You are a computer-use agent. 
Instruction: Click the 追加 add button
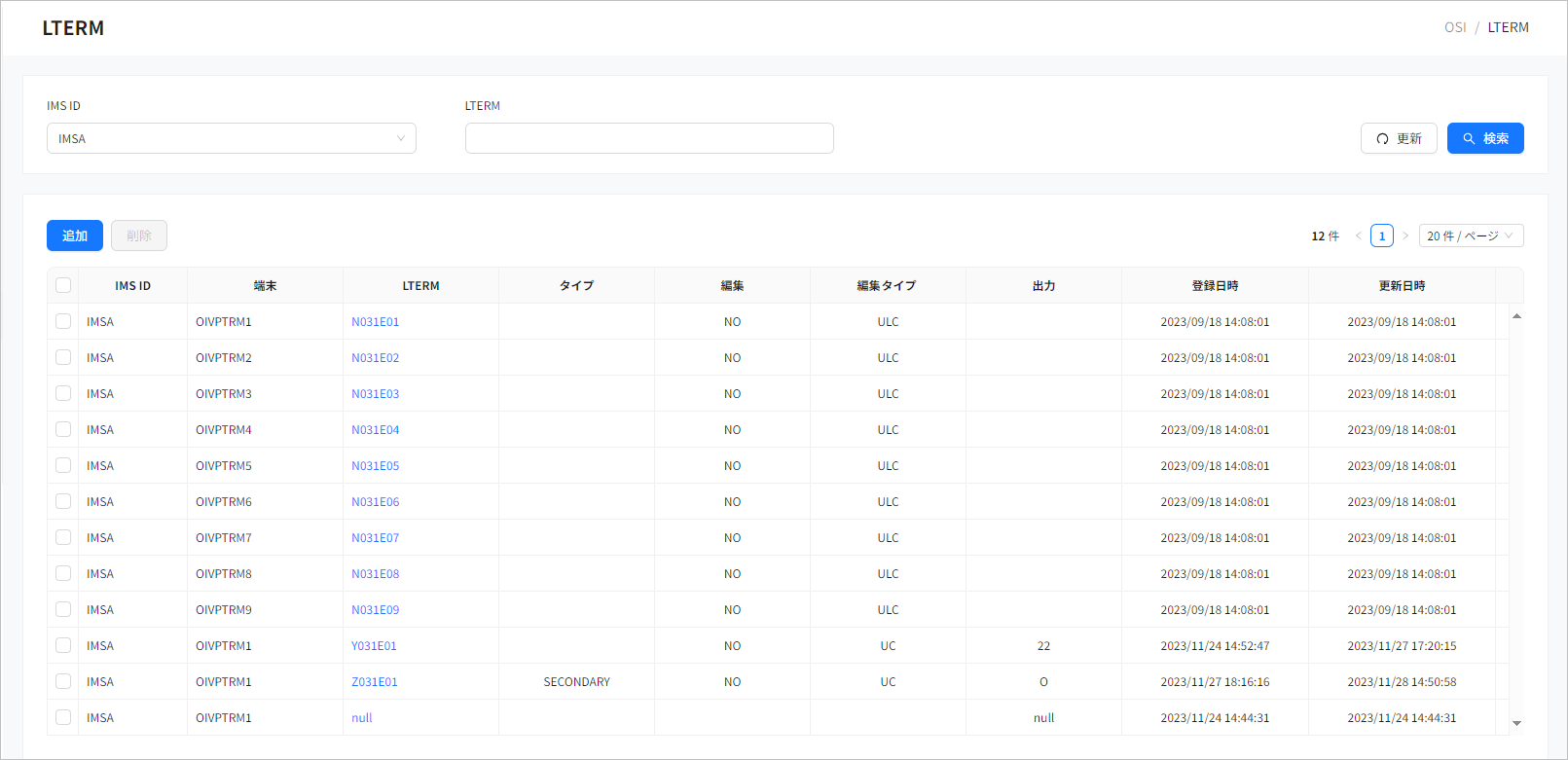pyautogui.click(x=75, y=235)
